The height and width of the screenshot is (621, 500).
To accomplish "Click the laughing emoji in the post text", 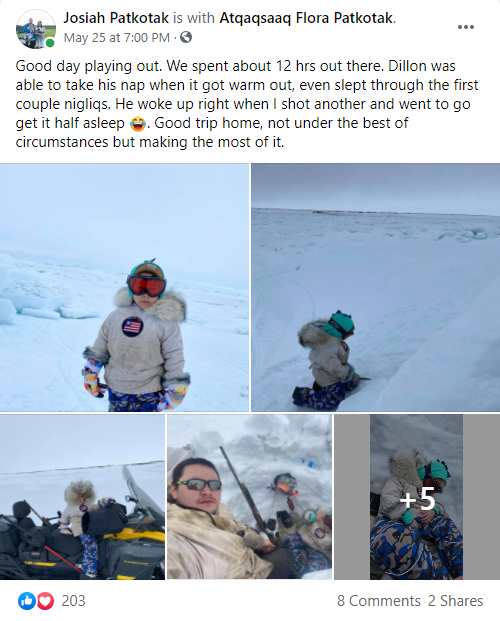I will click(138, 124).
